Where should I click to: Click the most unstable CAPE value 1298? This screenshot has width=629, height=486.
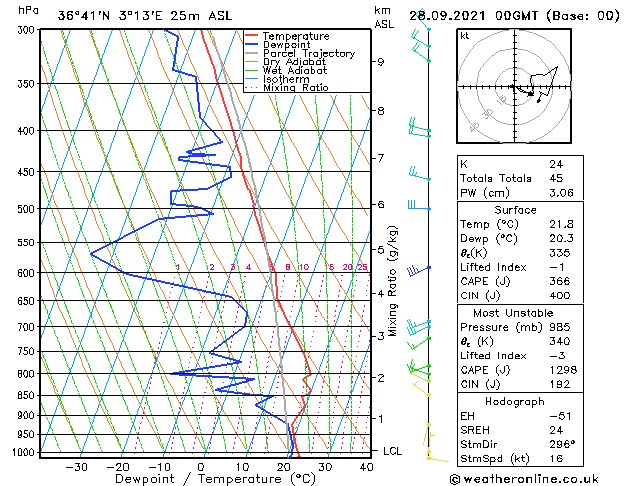[563, 370]
